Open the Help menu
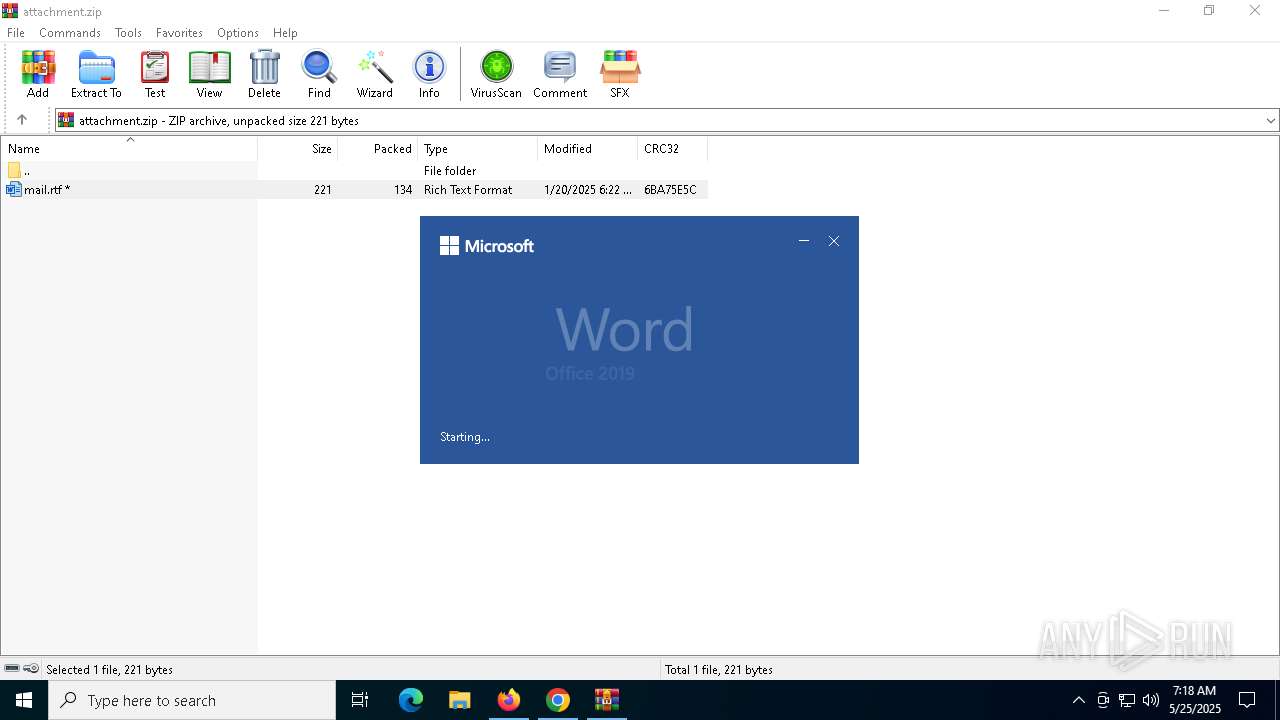This screenshot has height=720, width=1280. [285, 33]
